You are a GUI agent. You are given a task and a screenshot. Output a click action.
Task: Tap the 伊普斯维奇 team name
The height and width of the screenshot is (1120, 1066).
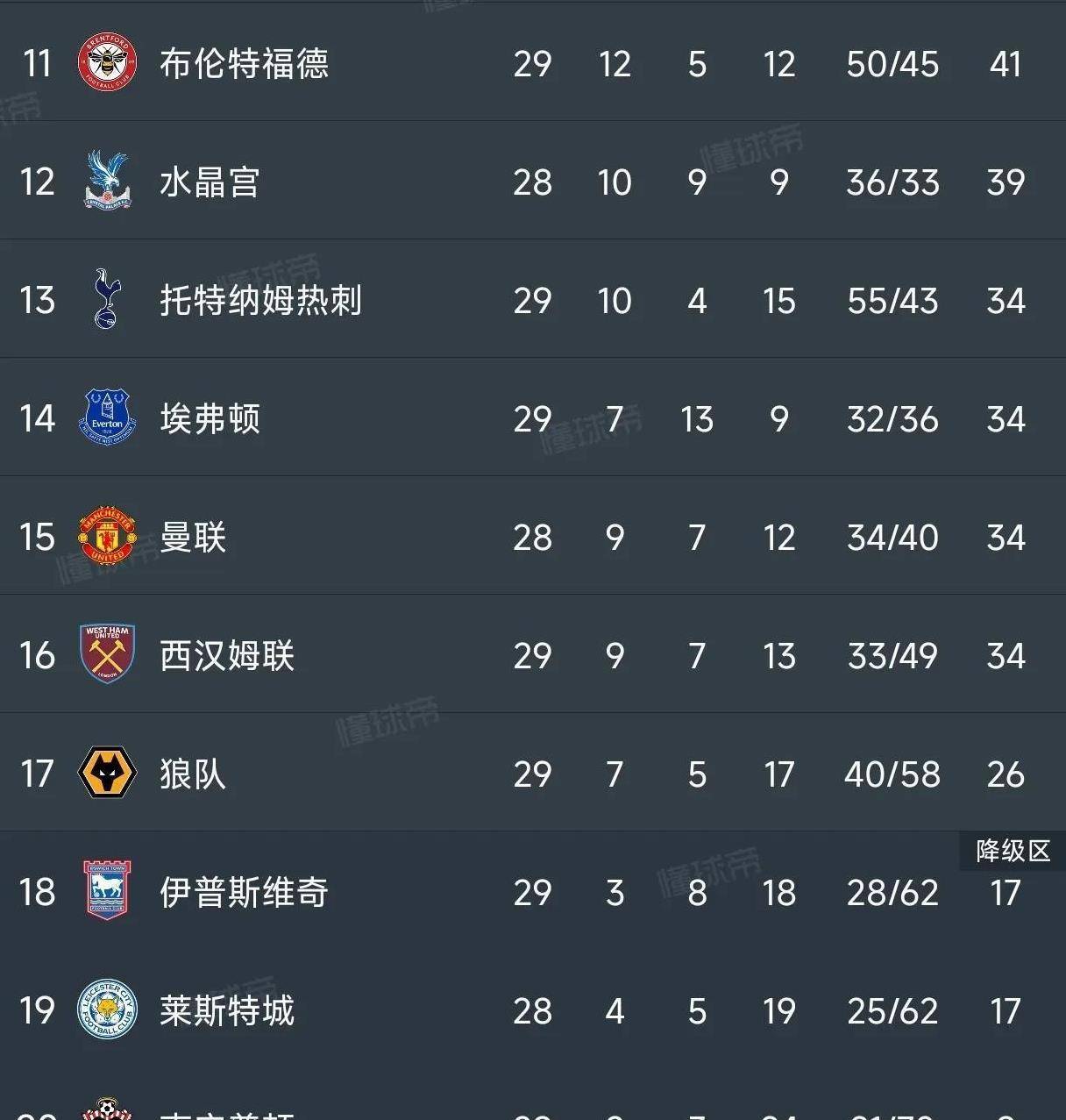coord(244,893)
